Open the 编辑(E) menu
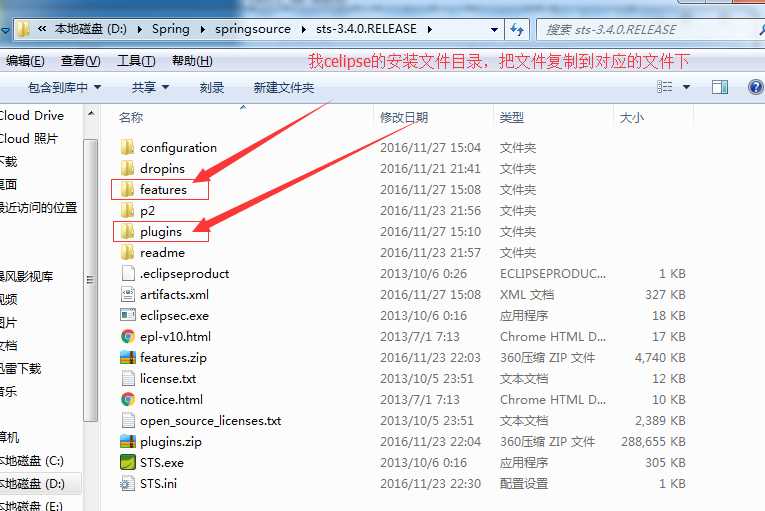This screenshot has width=765, height=511. tap(25, 61)
